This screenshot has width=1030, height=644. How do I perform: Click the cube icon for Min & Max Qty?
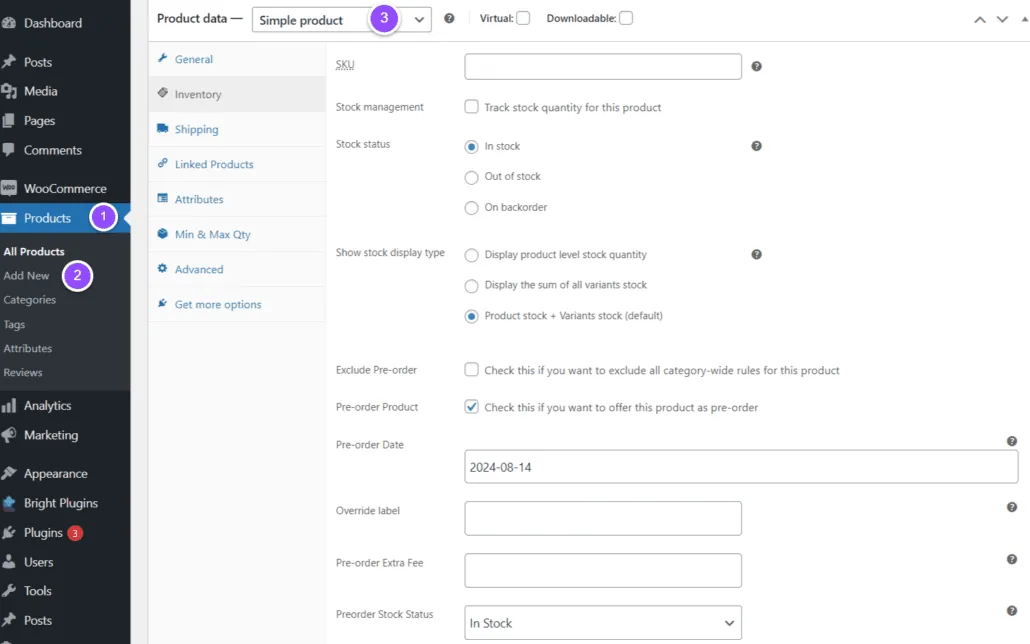tap(162, 233)
